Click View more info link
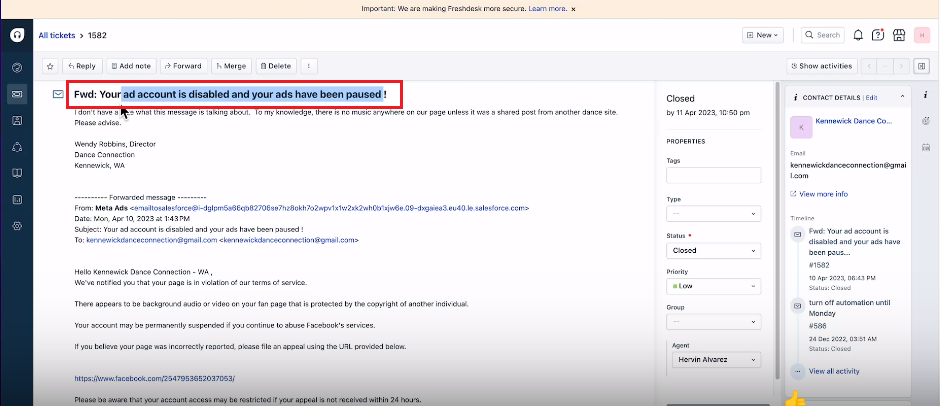The width and height of the screenshot is (940, 406). (823, 194)
